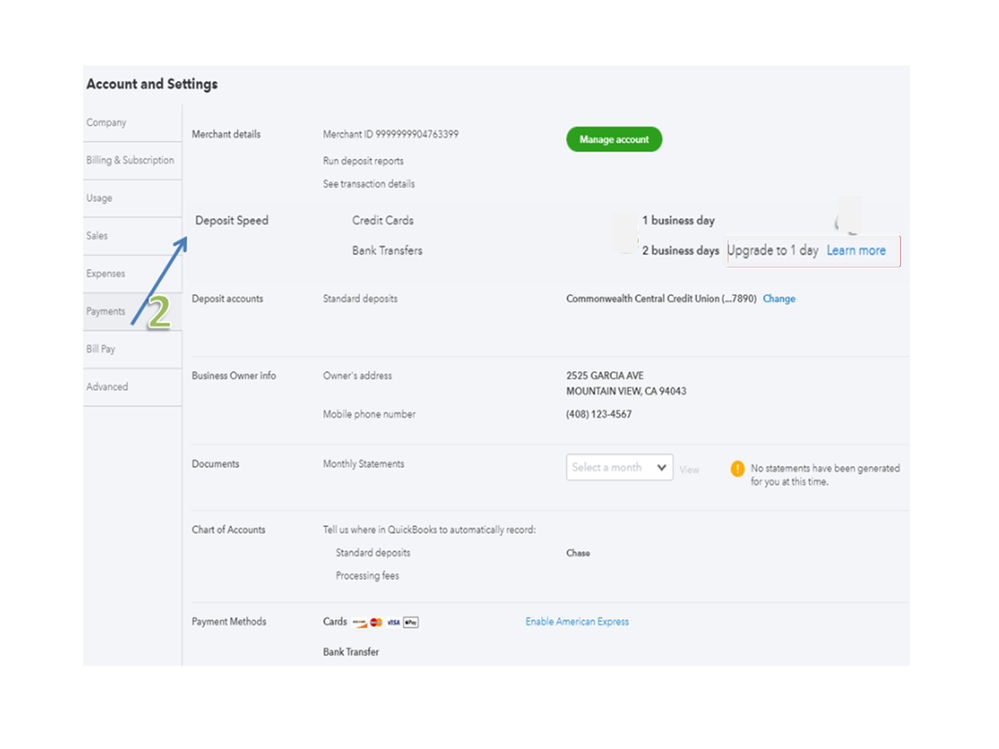999x749 pixels.
Task: Click the Discover card icon
Action: click(359, 622)
